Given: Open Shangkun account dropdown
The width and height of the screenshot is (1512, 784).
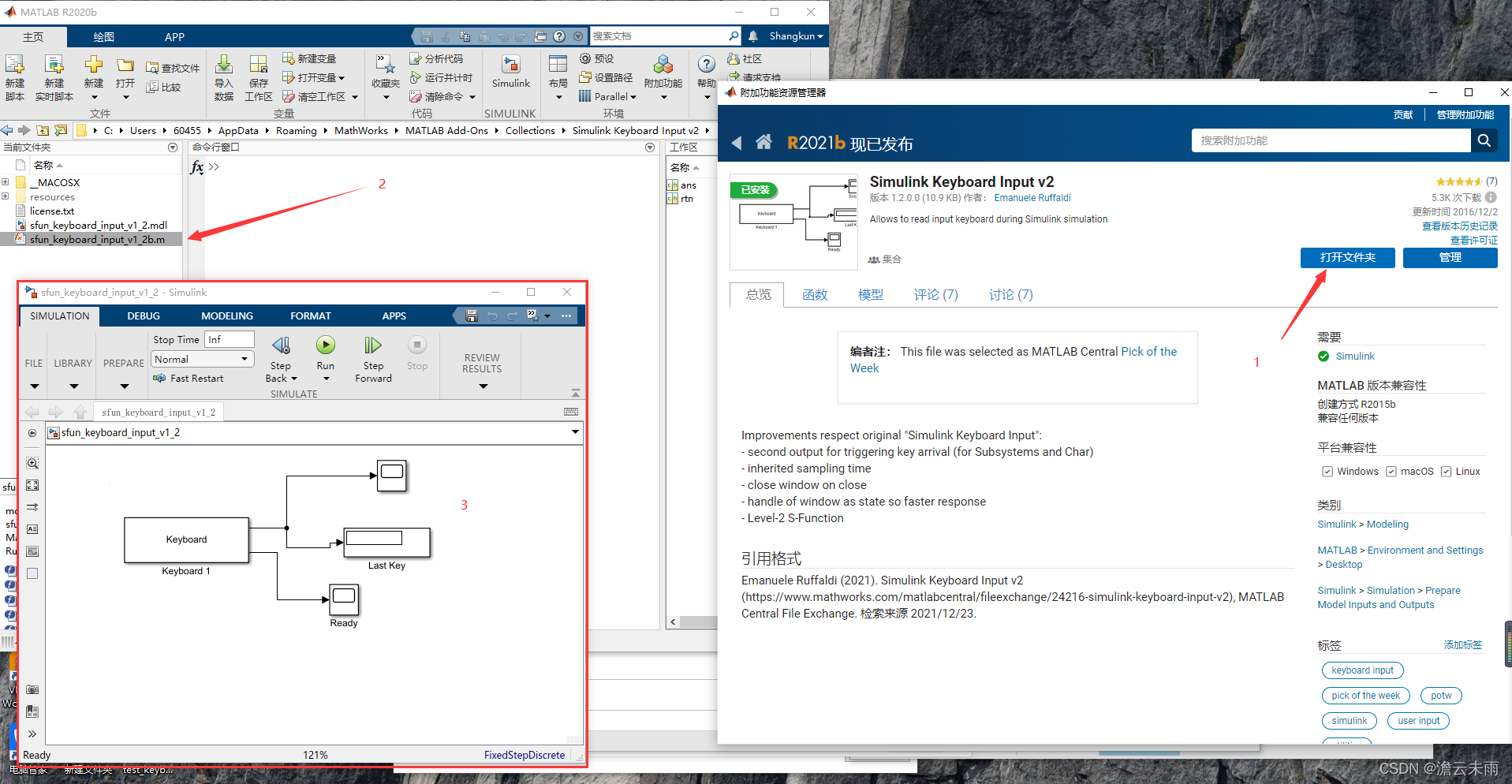Looking at the screenshot, I should 796,36.
